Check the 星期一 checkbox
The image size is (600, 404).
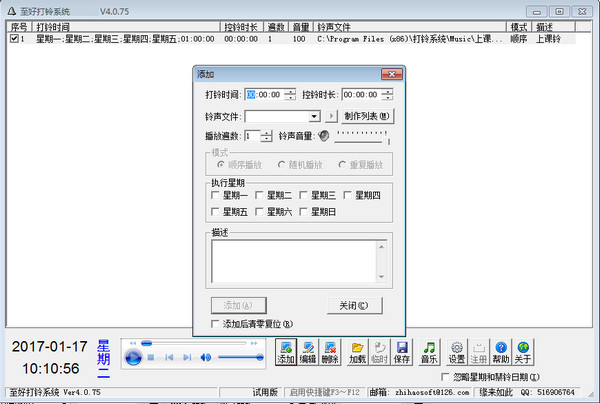216,196
